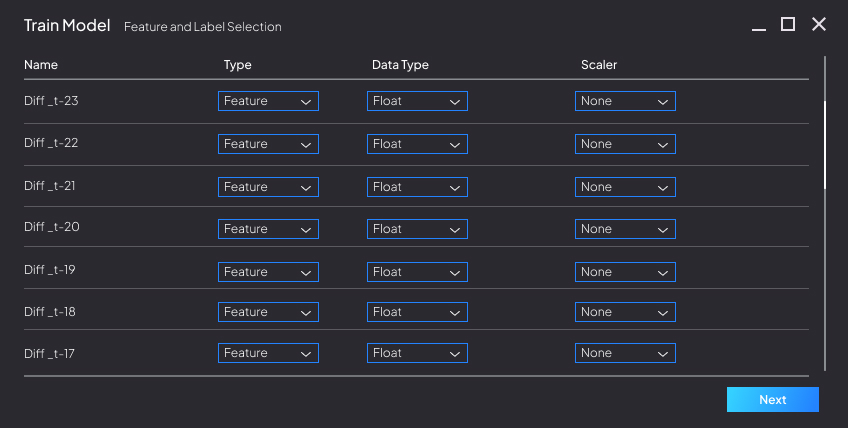Open Data Type dropdown for Diff _t-18
The height and width of the screenshot is (428, 848).
tap(417, 312)
